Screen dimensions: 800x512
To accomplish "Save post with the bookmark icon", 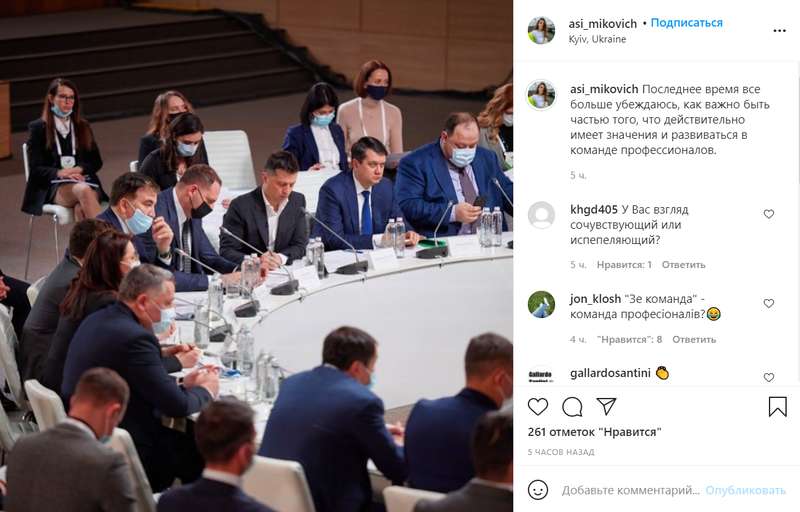I will pyautogui.click(x=778, y=407).
